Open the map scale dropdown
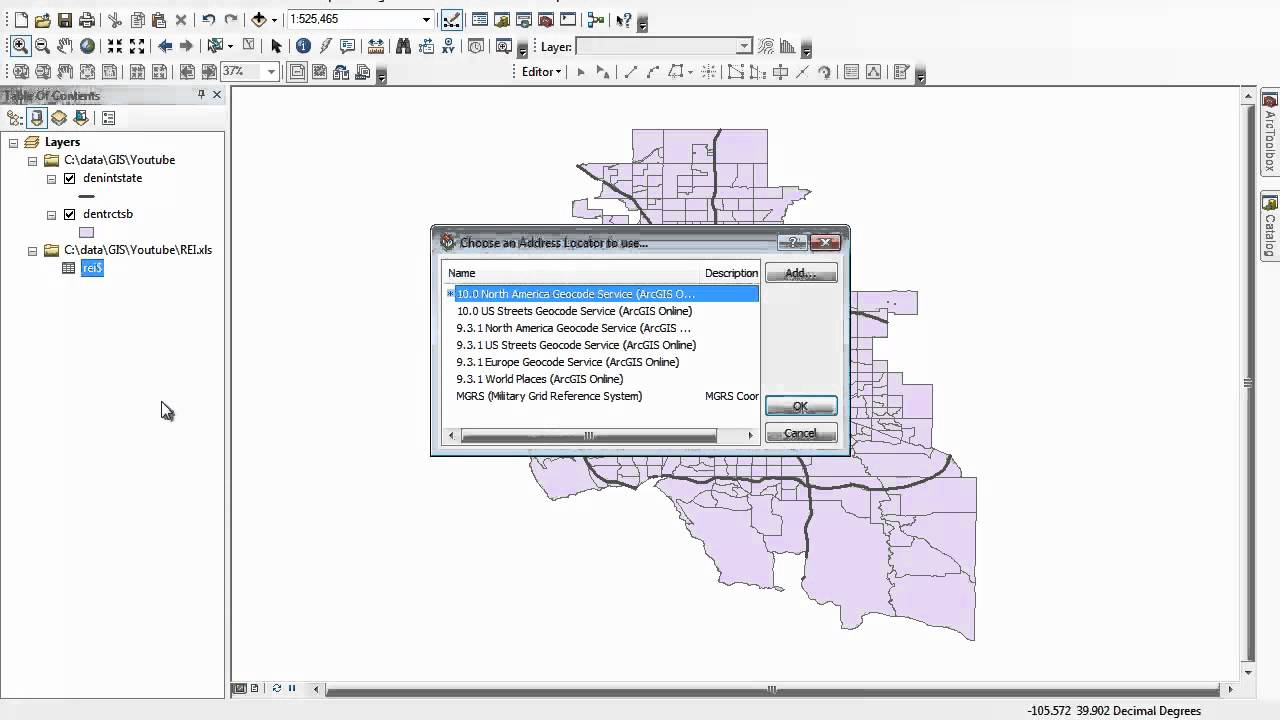Viewport: 1280px width, 720px height. click(426, 20)
